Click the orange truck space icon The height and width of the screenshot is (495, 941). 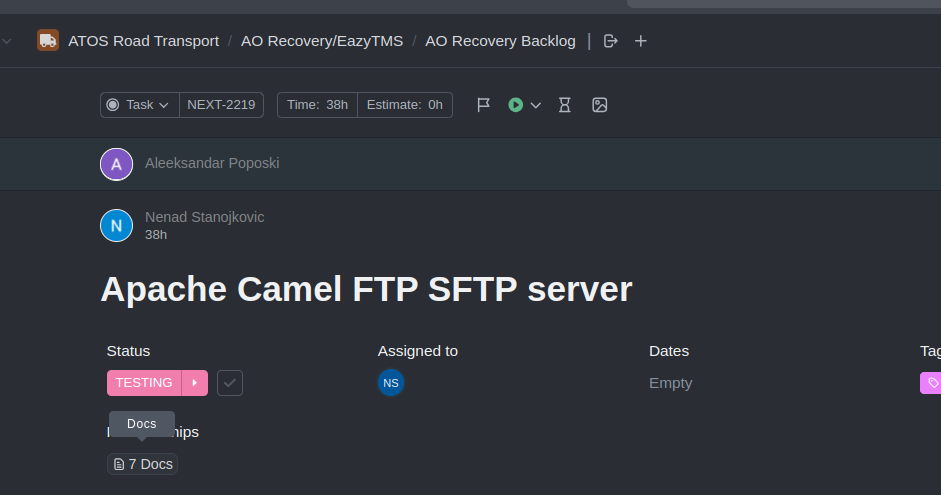[x=48, y=41]
